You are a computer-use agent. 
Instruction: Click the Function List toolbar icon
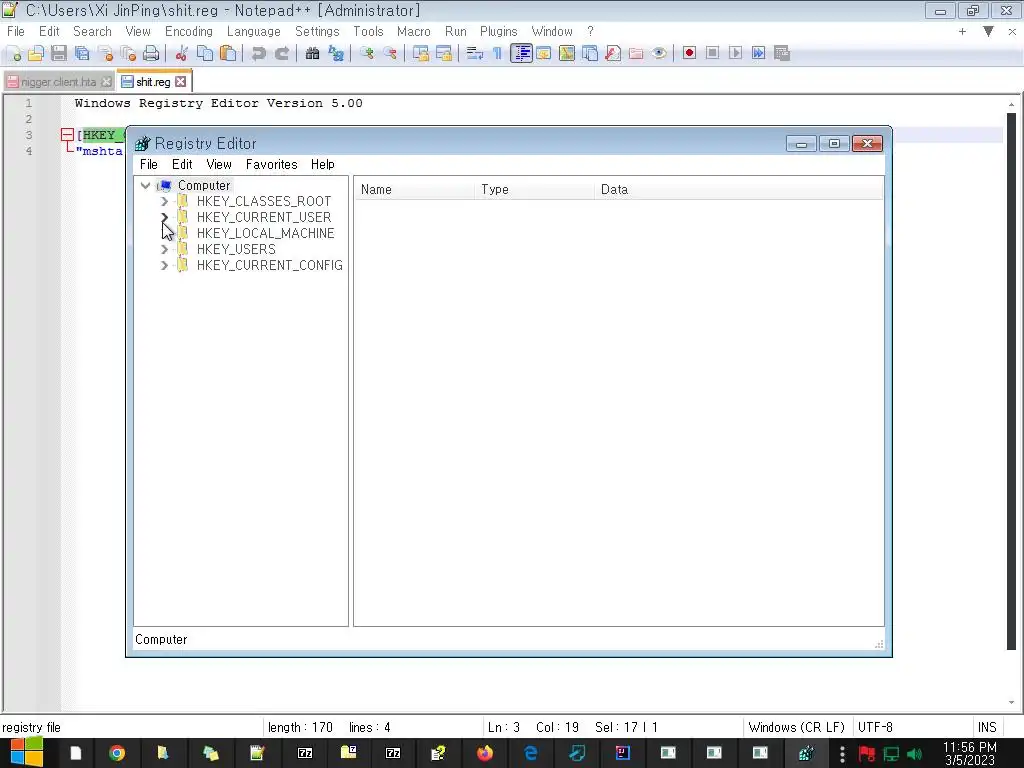point(613,54)
